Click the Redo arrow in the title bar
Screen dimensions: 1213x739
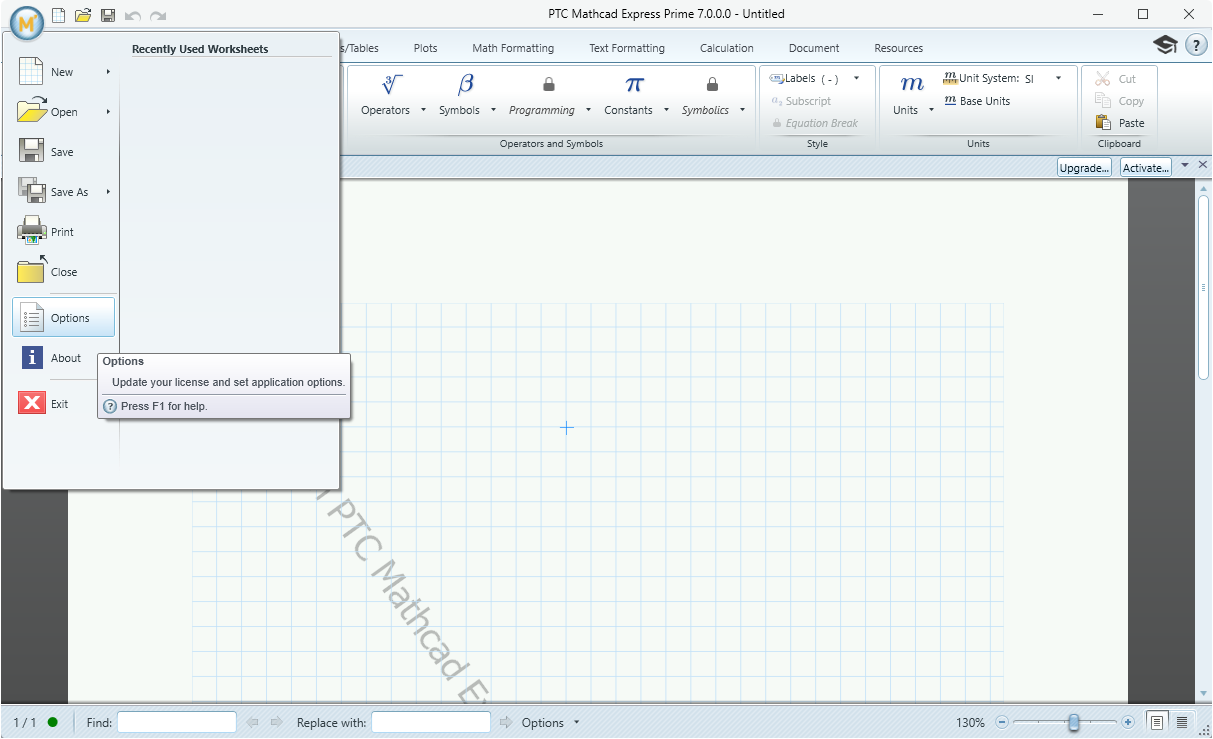(158, 15)
